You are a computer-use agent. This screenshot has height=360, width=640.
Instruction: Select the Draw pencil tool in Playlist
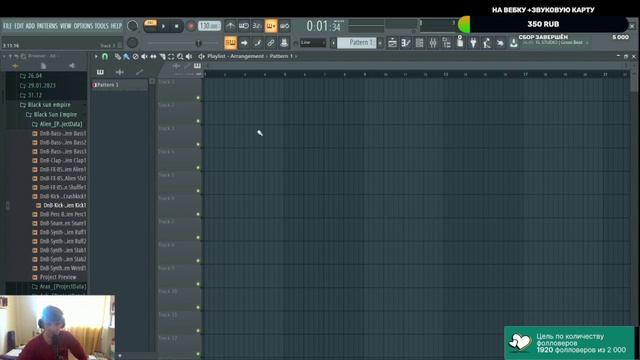pos(118,56)
